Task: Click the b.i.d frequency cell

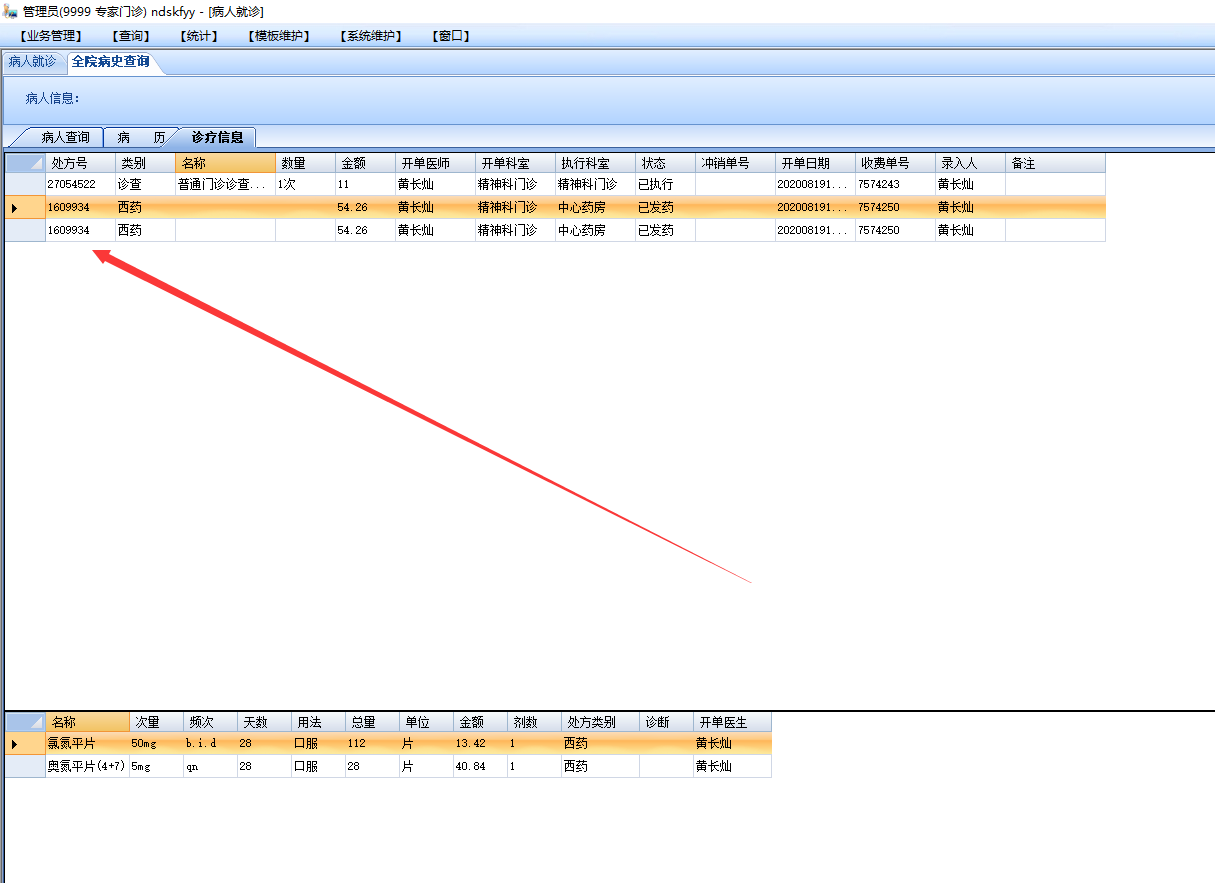Action: (x=210, y=744)
